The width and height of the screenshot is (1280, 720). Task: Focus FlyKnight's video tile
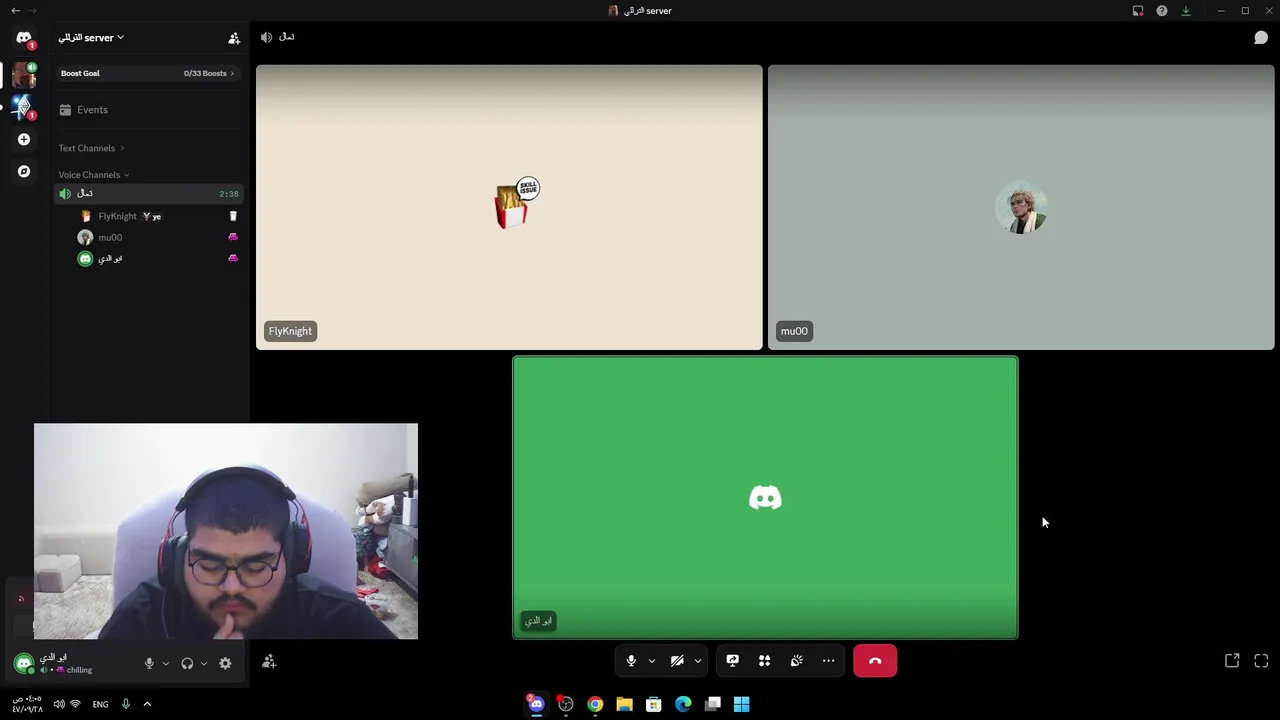[x=509, y=207]
